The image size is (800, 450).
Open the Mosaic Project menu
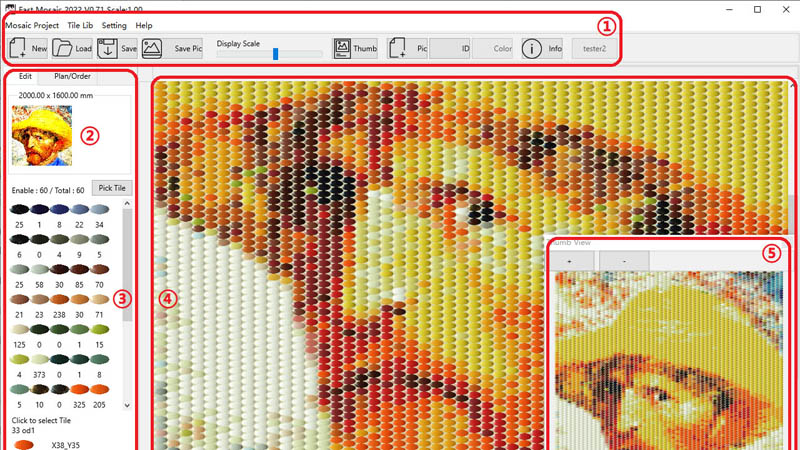32,25
